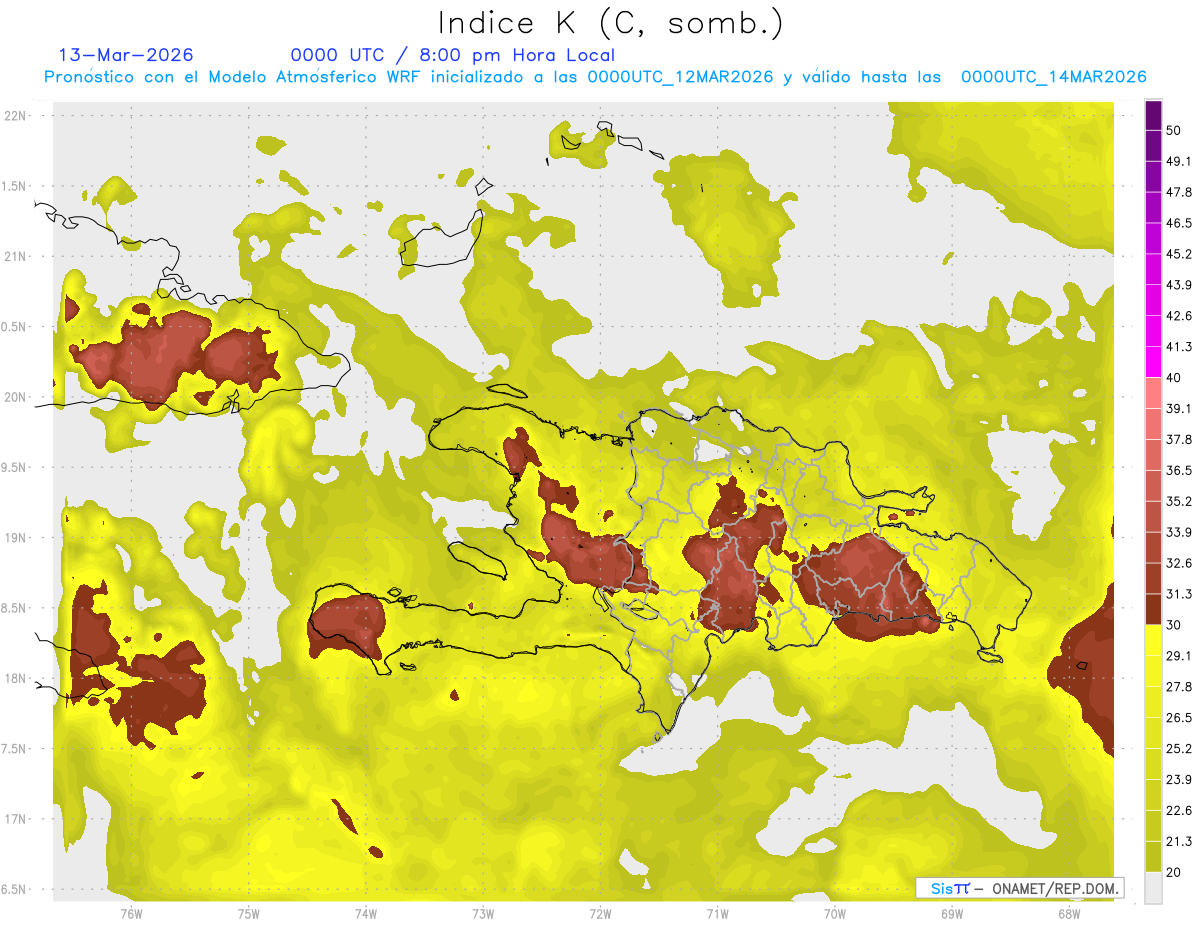
Task: Click the "40" color scale value
Action: 1174,378
